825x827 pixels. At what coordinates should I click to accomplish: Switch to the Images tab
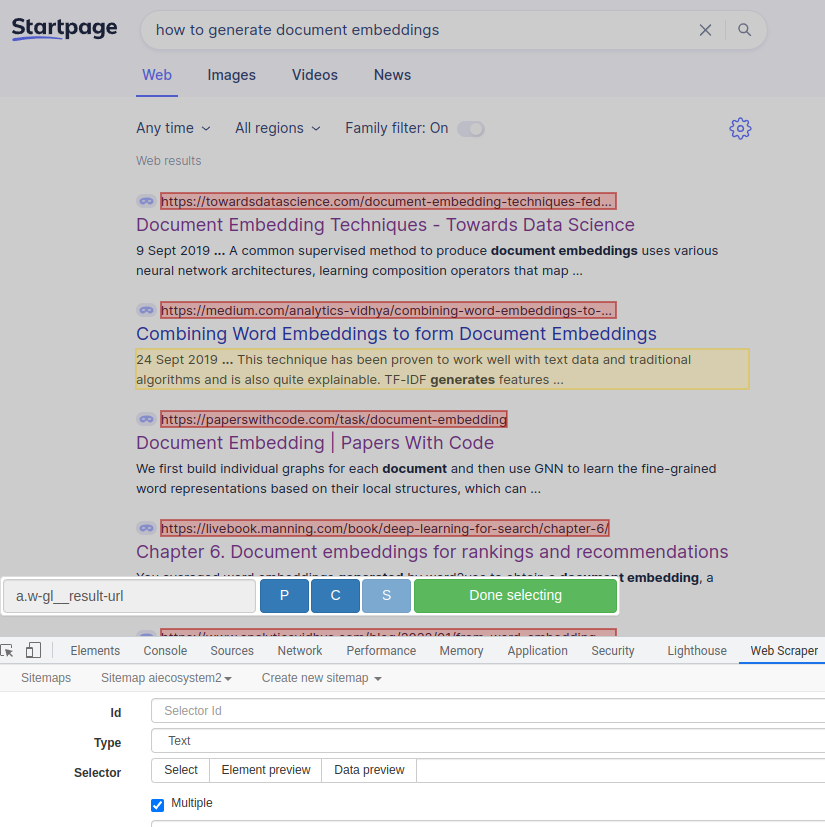point(232,75)
